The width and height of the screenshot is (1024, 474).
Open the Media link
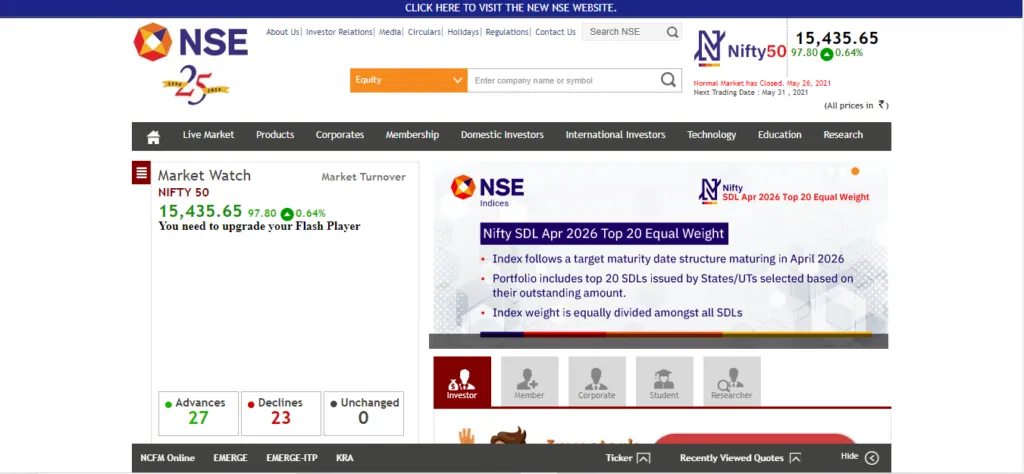(390, 32)
